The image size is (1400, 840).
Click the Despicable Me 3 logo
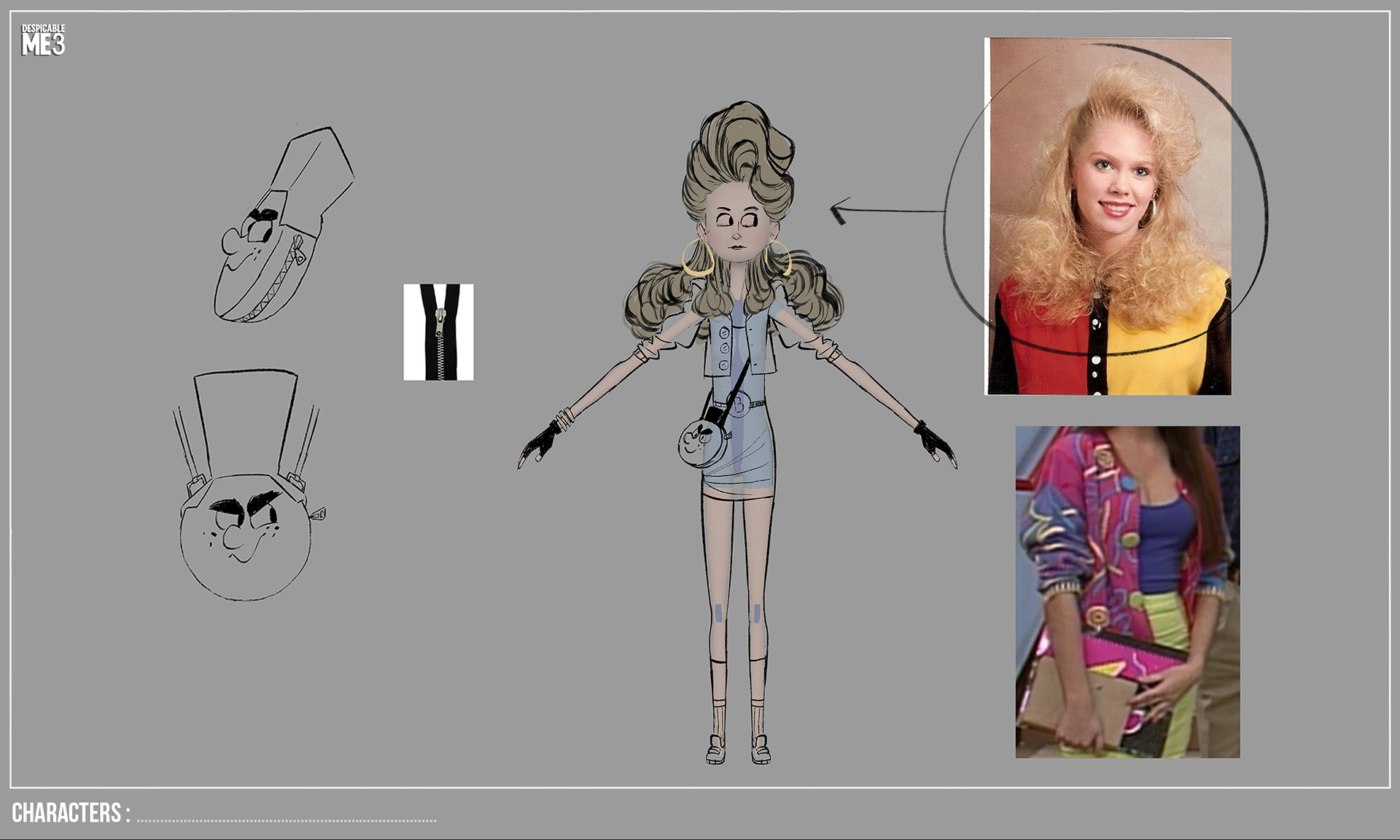pos(43,40)
